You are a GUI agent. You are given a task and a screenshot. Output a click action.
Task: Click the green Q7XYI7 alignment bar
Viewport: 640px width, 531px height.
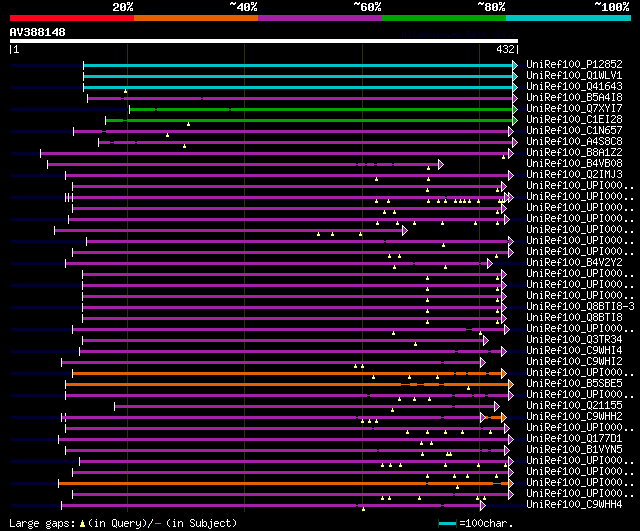321,109
